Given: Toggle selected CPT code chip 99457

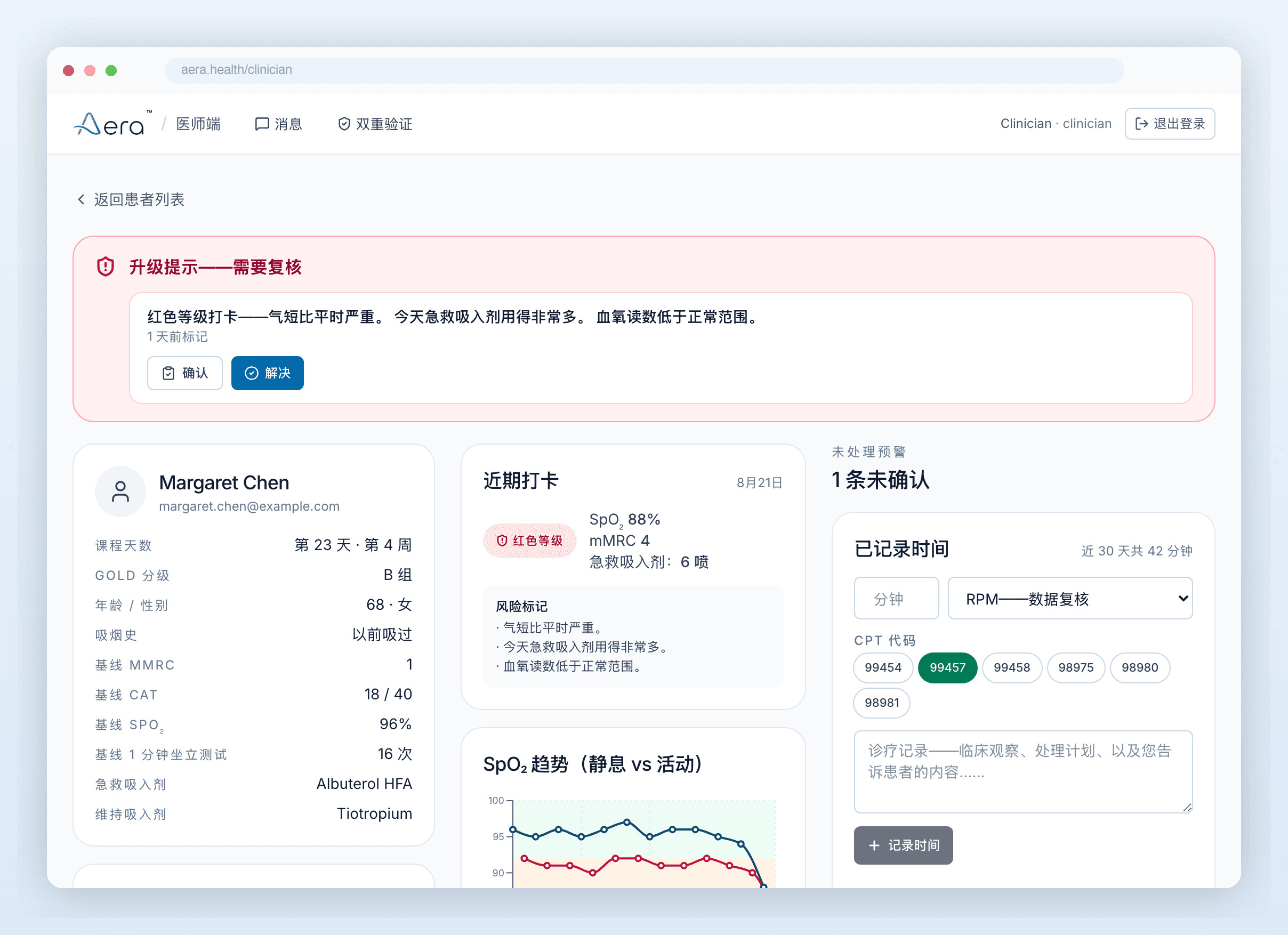Looking at the screenshot, I should pyautogui.click(x=947, y=667).
